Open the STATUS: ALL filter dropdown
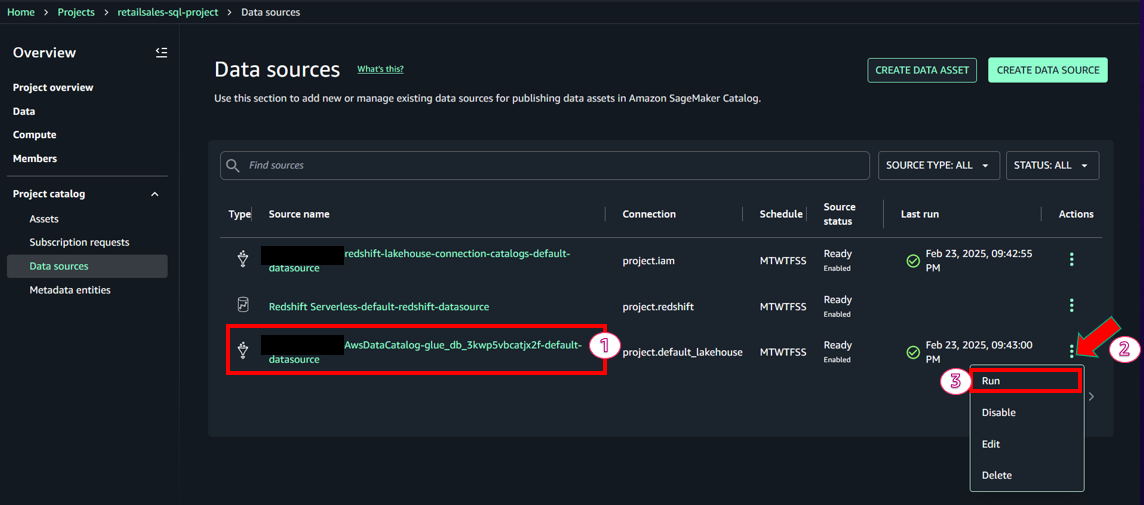The width and height of the screenshot is (1144, 505). 1052,166
